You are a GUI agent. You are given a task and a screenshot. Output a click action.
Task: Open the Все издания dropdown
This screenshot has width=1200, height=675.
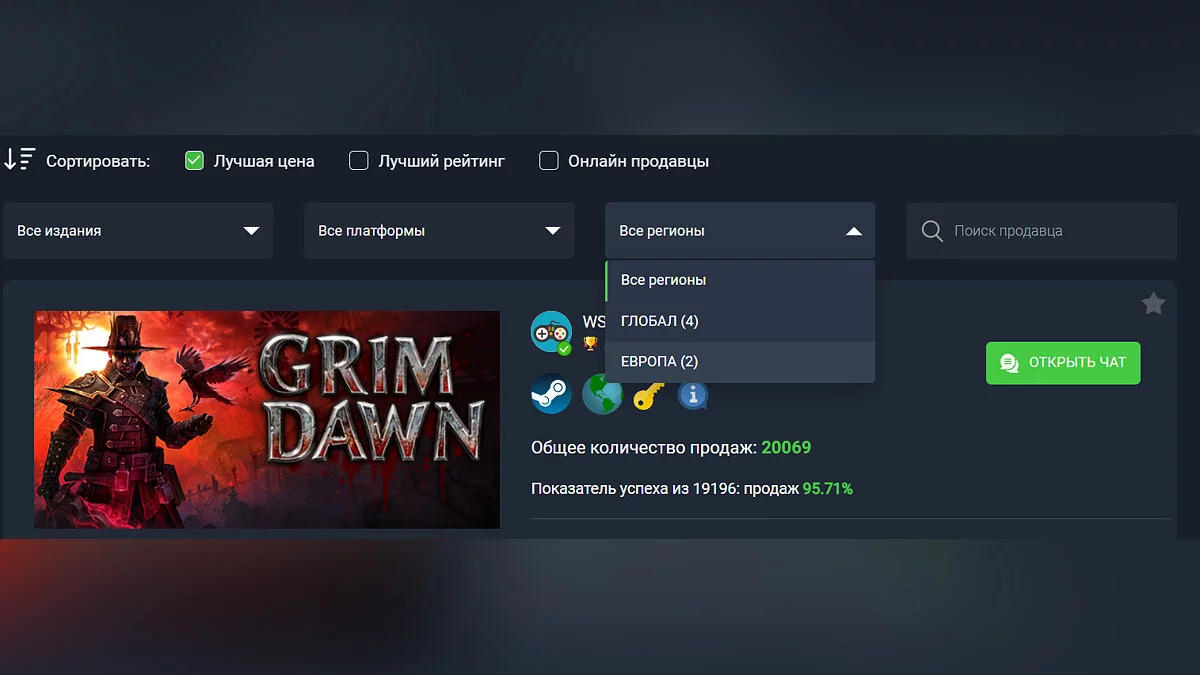point(138,231)
